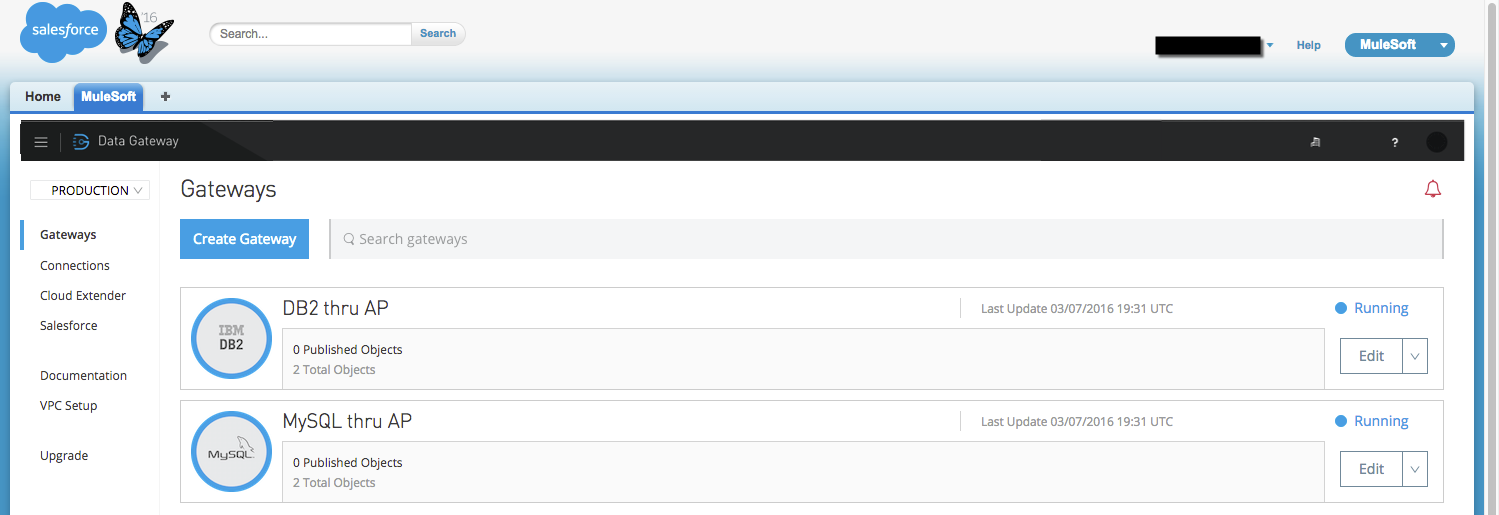This screenshot has width=1499, height=515.
Task: Click the Gateways page heading
Action: tap(229, 189)
